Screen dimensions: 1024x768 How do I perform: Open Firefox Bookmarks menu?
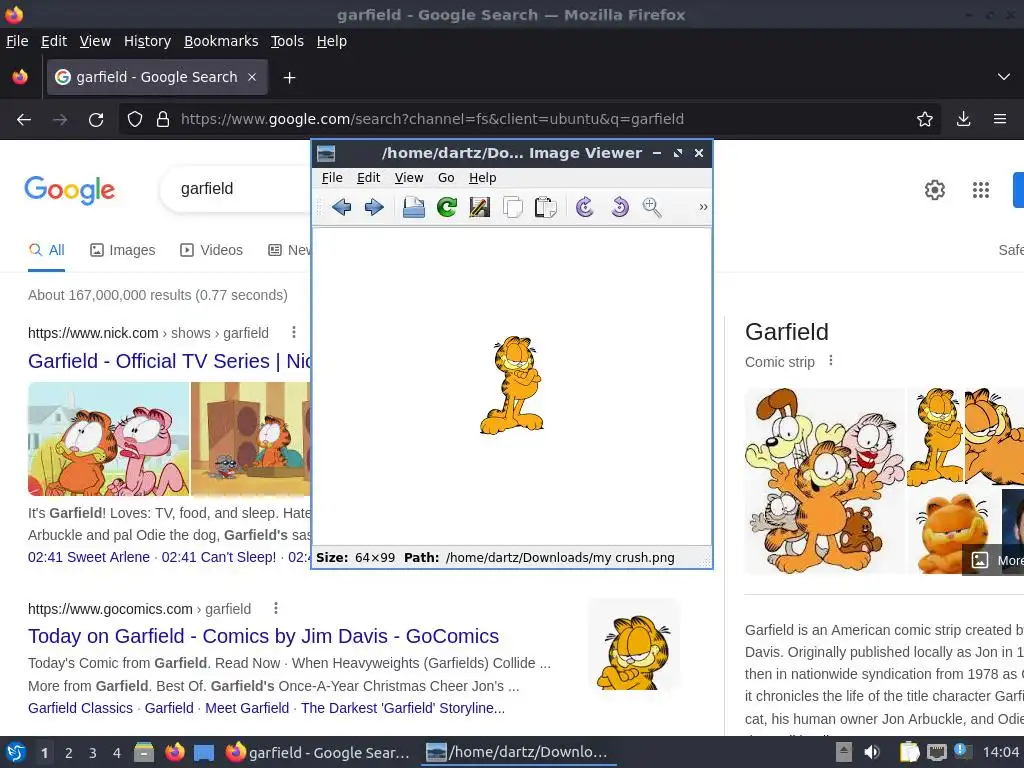coord(221,41)
